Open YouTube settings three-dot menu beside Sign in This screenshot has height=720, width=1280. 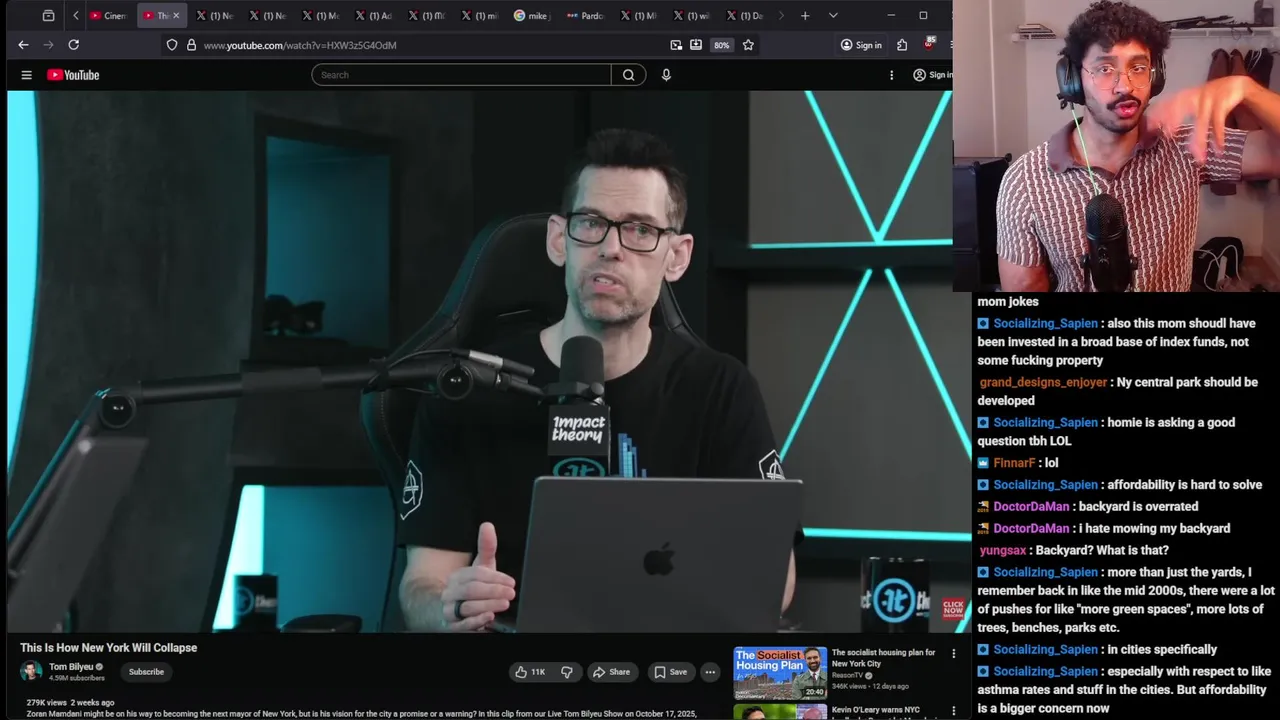pos(891,75)
